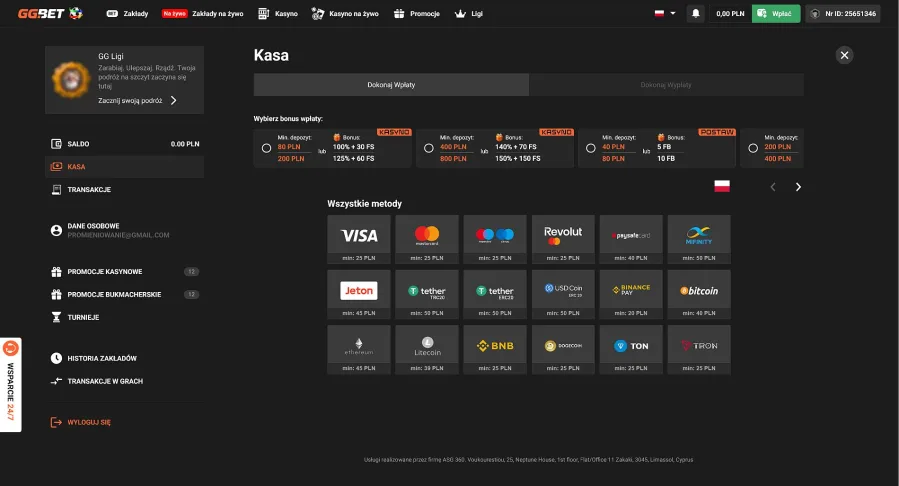Image resolution: width=899 pixels, height=486 pixels.
Task: Open Promocje Kasynowe in sidebar
Action: 124,272
